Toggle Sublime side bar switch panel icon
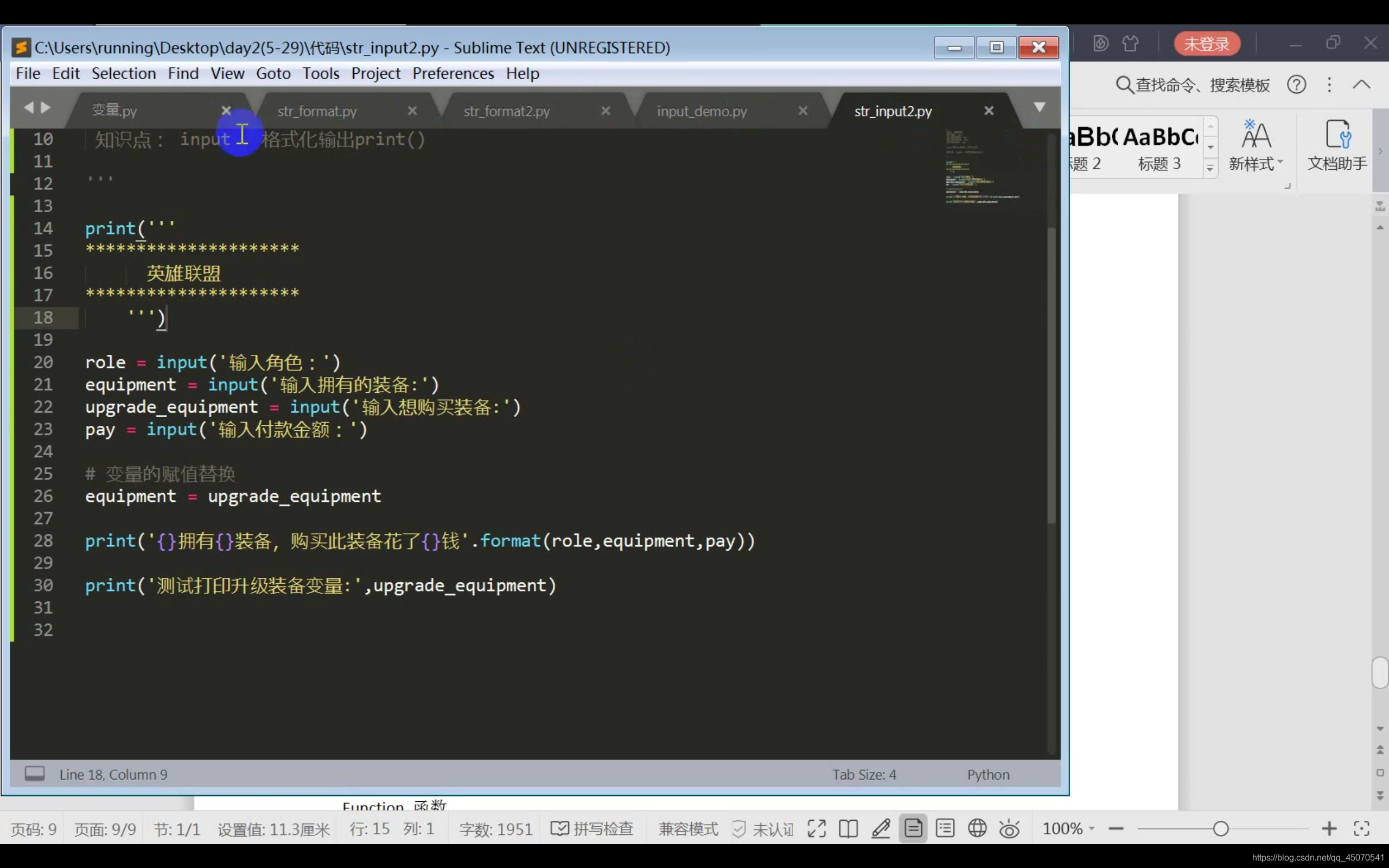 click(34, 774)
